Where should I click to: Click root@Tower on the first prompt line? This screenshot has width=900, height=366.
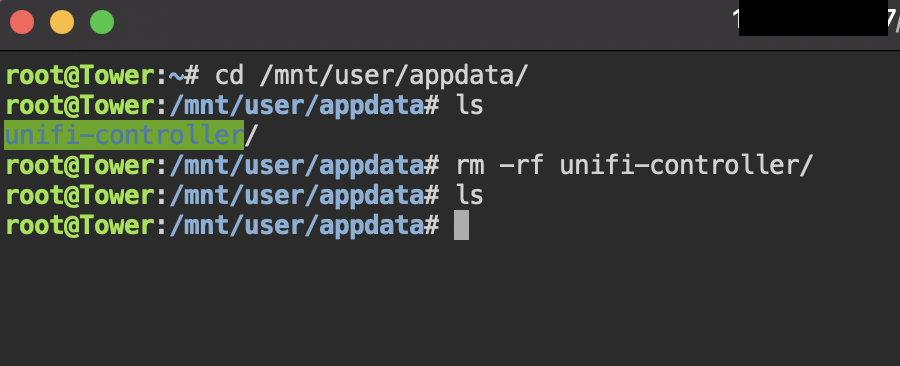pos(79,76)
